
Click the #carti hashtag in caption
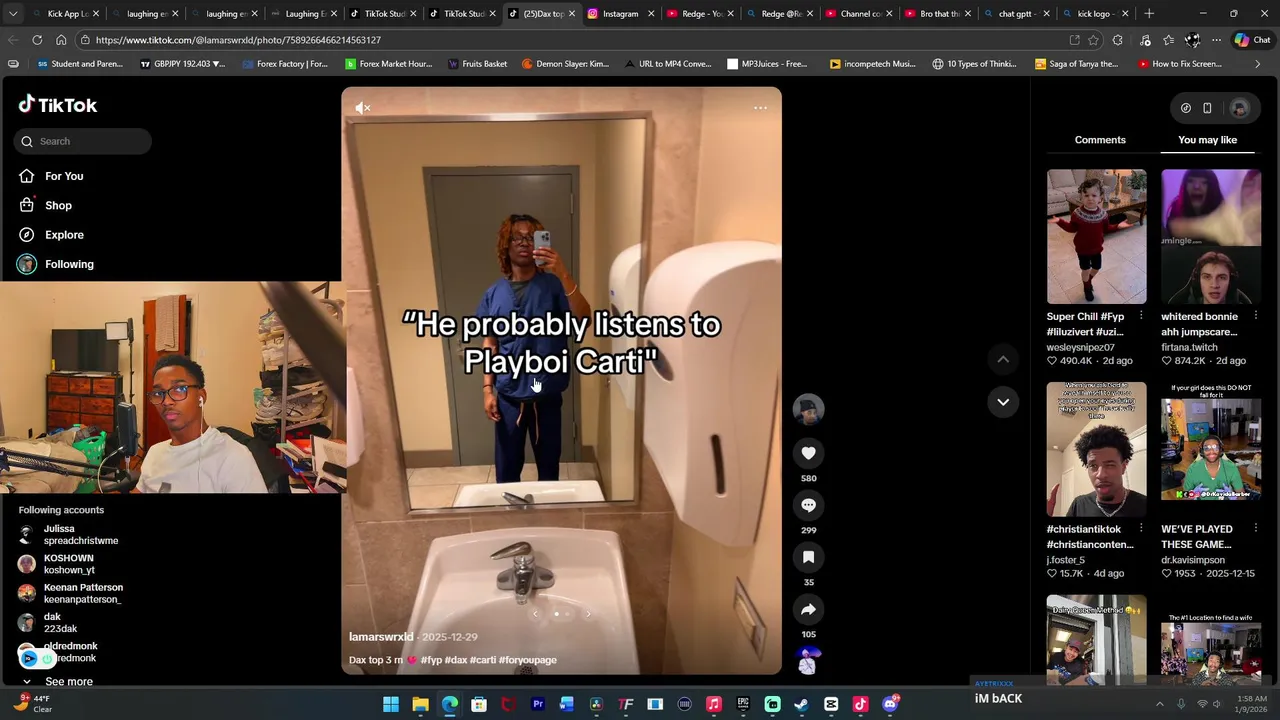click(x=483, y=660)
